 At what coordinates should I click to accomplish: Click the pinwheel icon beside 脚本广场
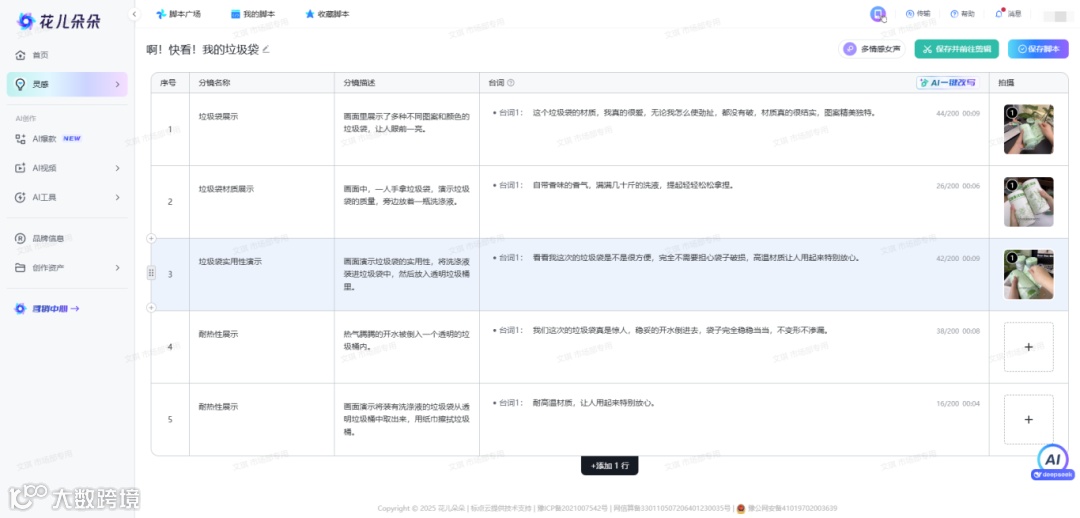tap(161, 14)
